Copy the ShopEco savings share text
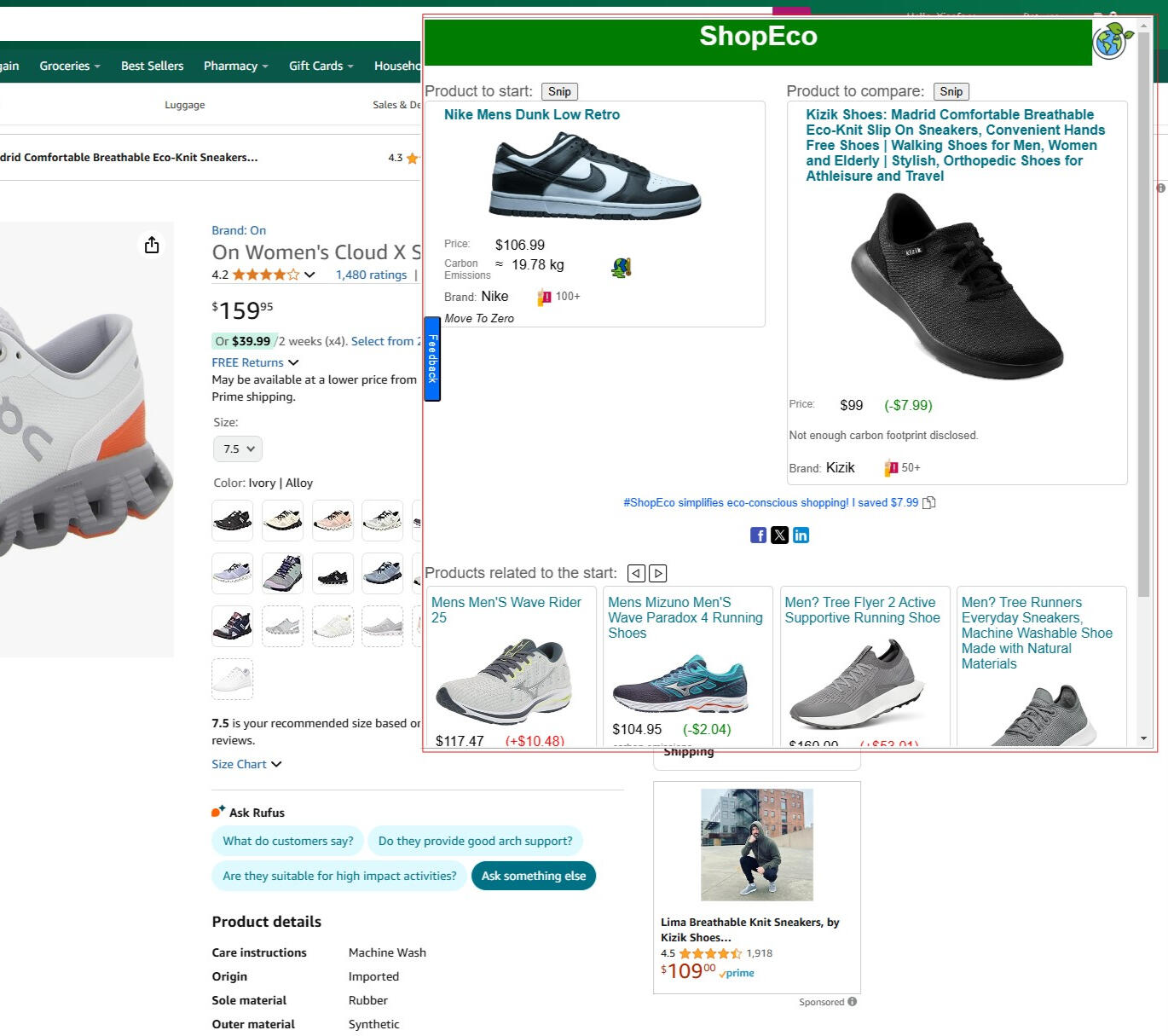This screenshot has width=1168, height=1036. coord(929,502)
